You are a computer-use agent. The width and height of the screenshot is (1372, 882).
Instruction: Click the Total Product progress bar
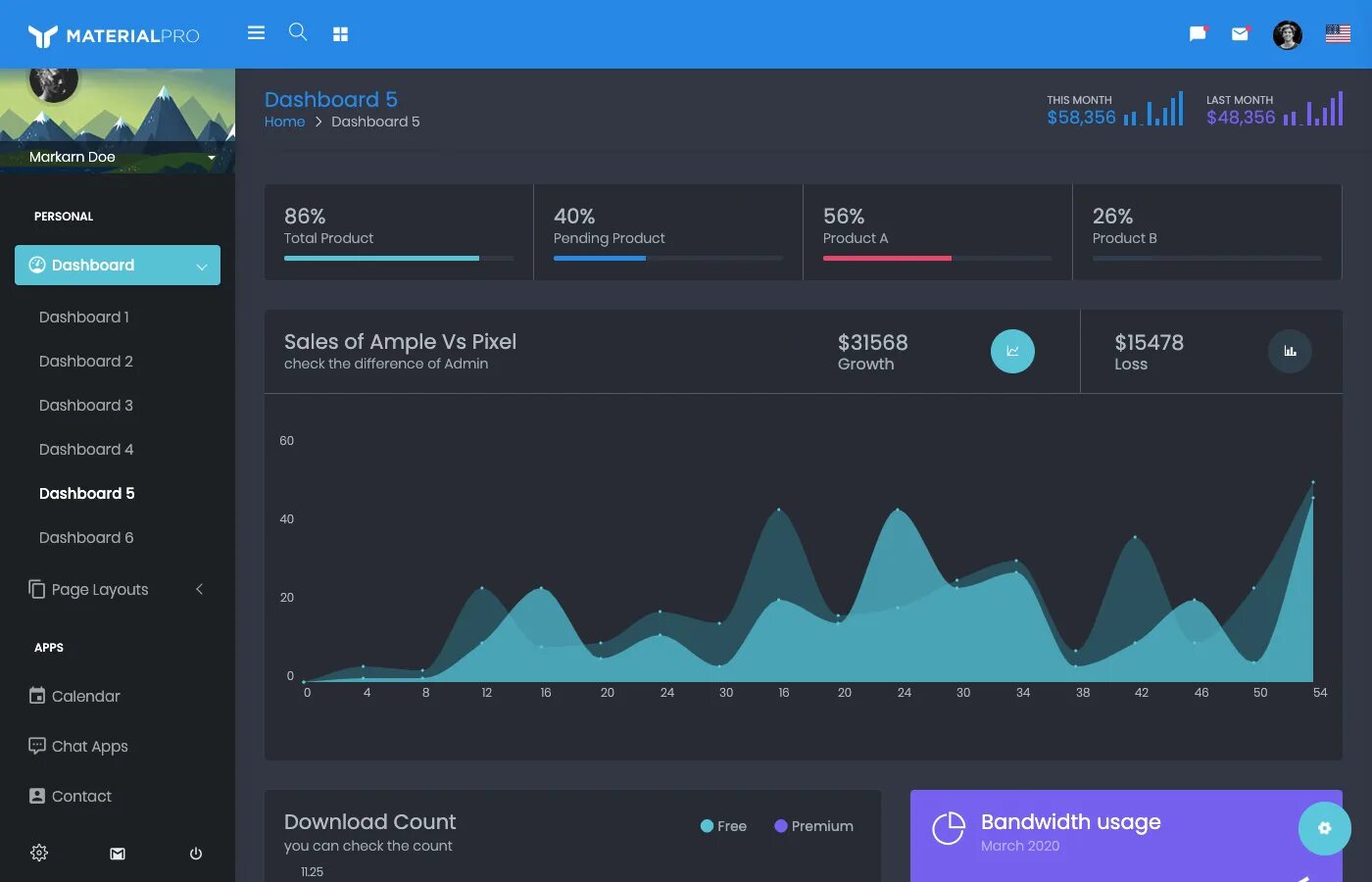point(399,258)
